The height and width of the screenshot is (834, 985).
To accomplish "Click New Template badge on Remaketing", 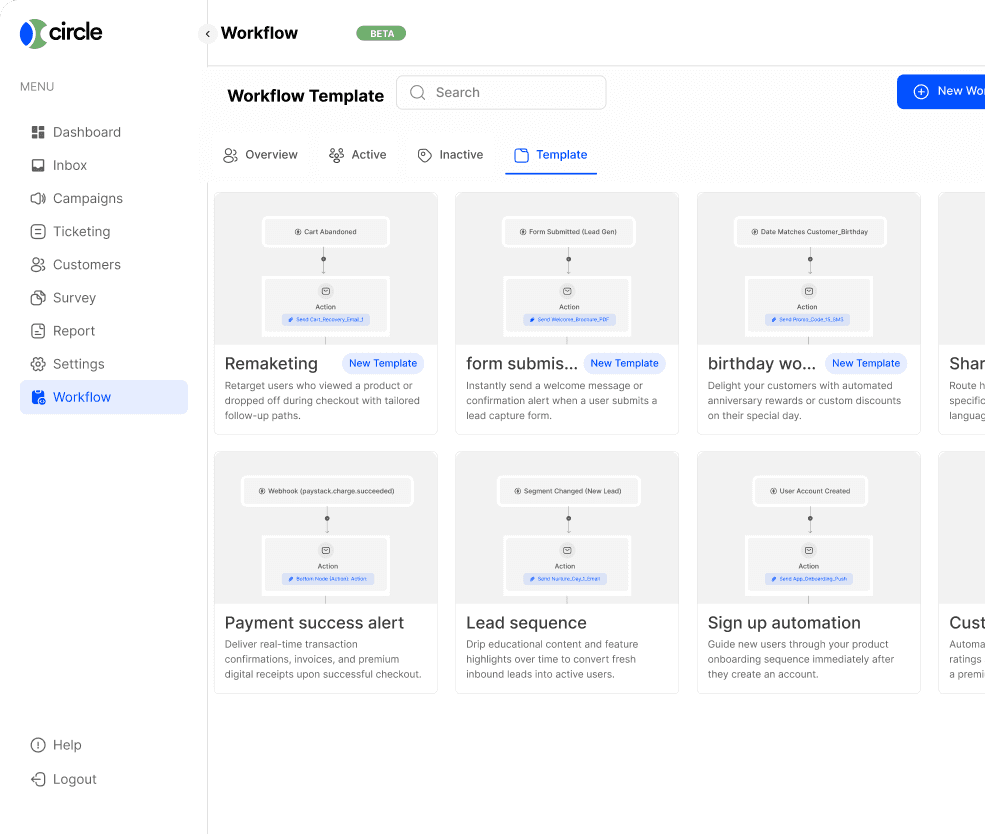I will 383,363.
